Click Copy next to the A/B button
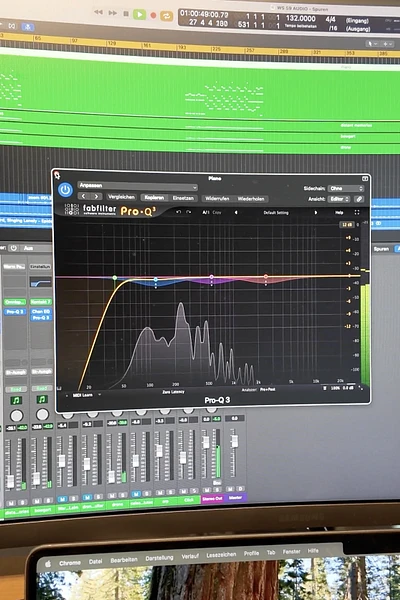400x600 pixels. 217,212
